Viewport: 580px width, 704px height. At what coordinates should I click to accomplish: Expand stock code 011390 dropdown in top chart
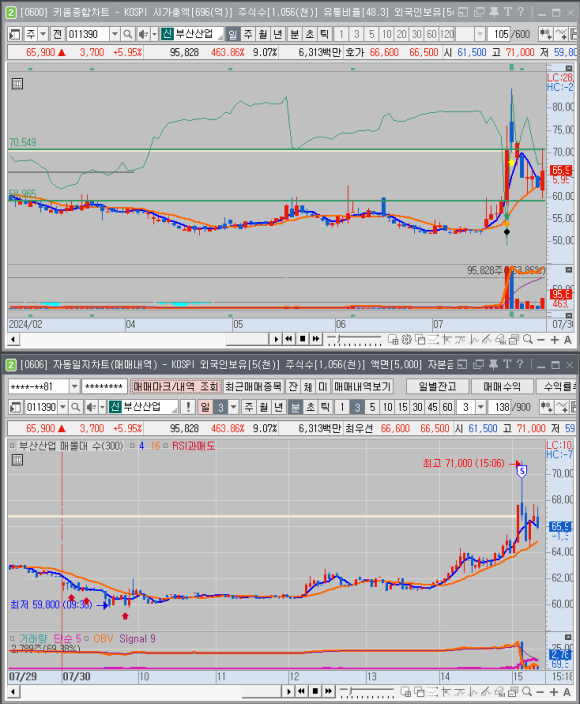[x=115, y=34]
